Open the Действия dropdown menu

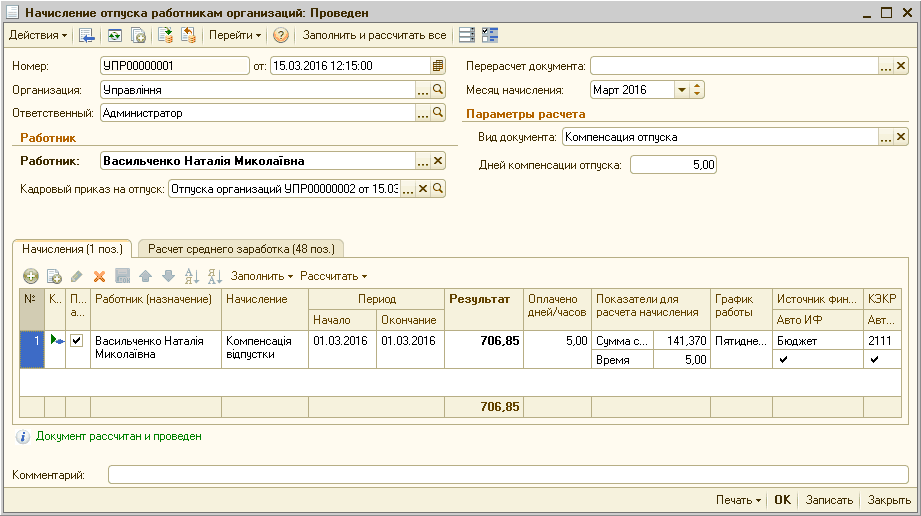click(38, 35)
